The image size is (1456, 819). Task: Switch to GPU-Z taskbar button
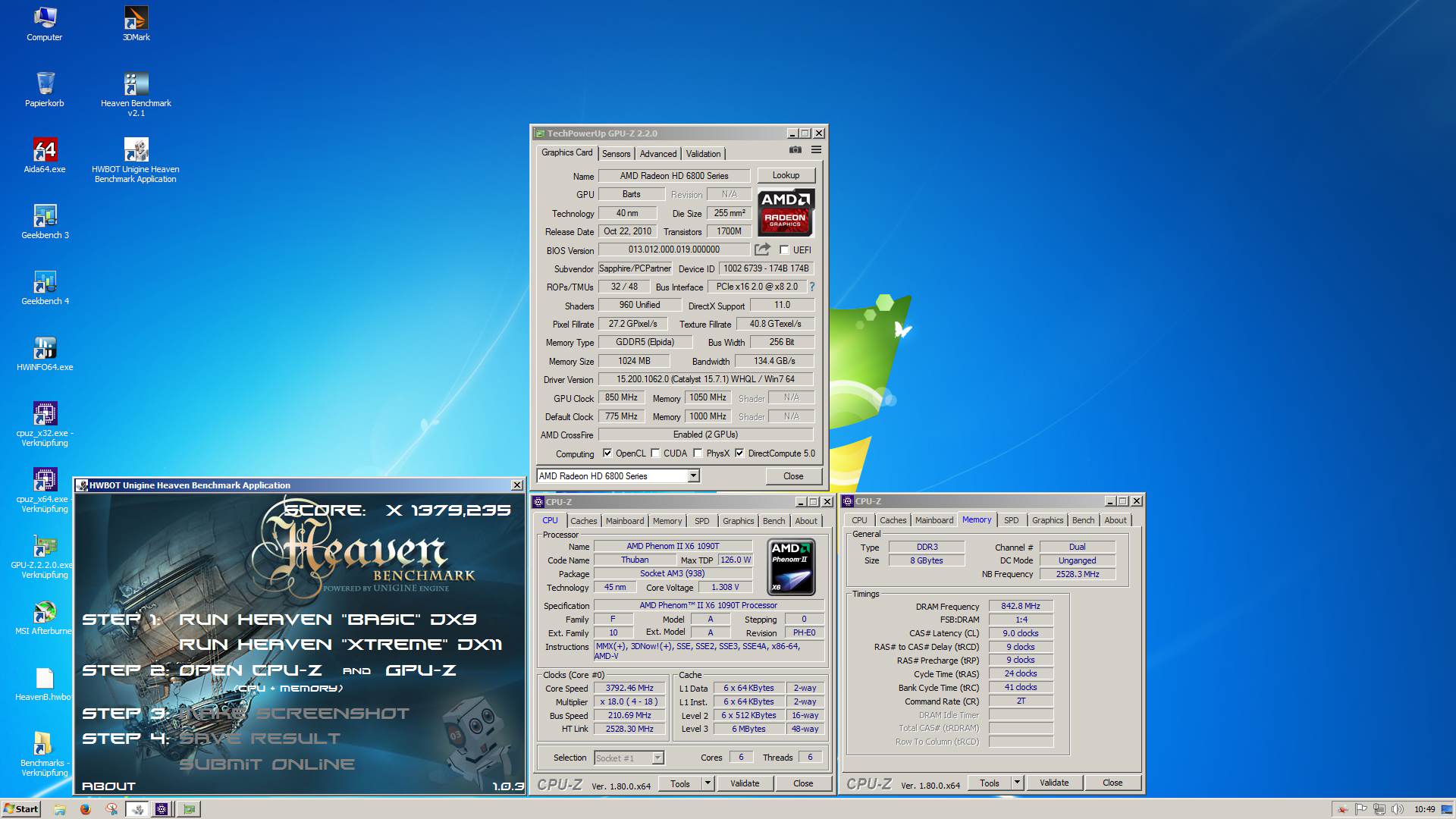[189, 809]
